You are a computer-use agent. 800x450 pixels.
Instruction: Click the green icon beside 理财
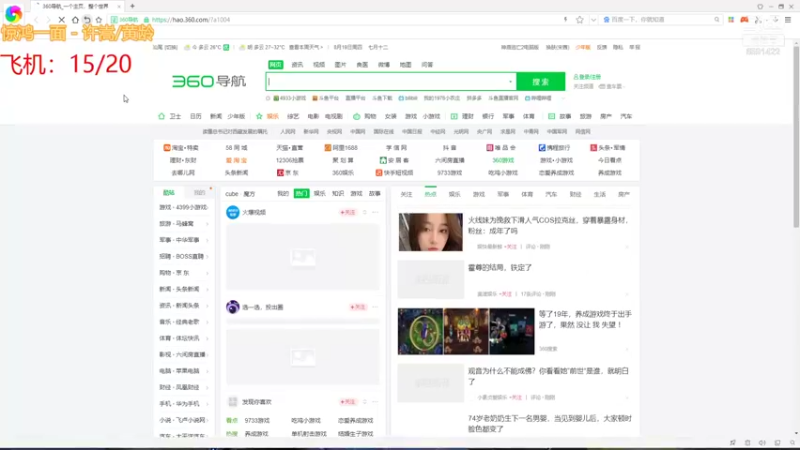coord(454,116)
